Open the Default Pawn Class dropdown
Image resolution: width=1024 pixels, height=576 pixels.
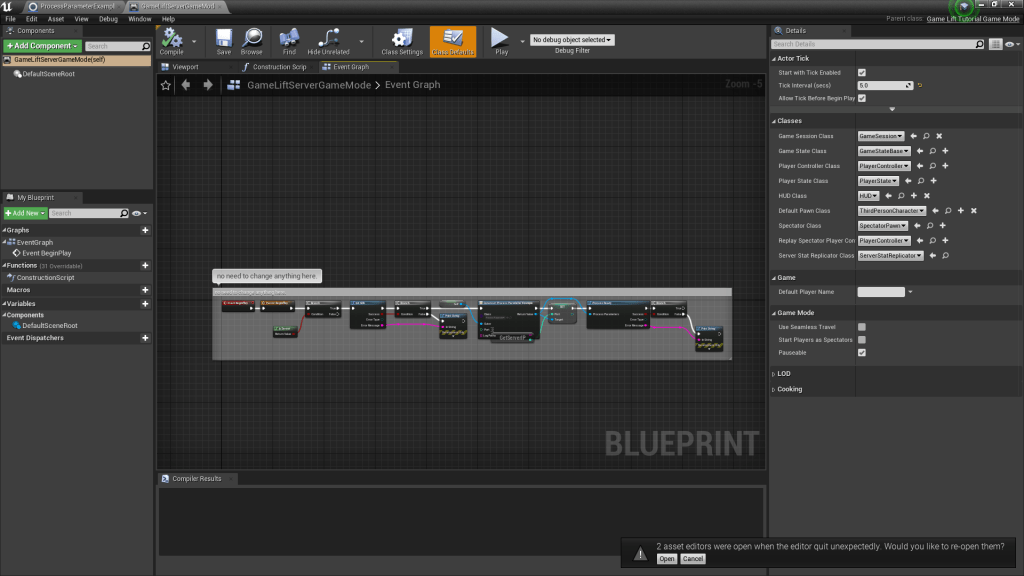tap(892, 211)
